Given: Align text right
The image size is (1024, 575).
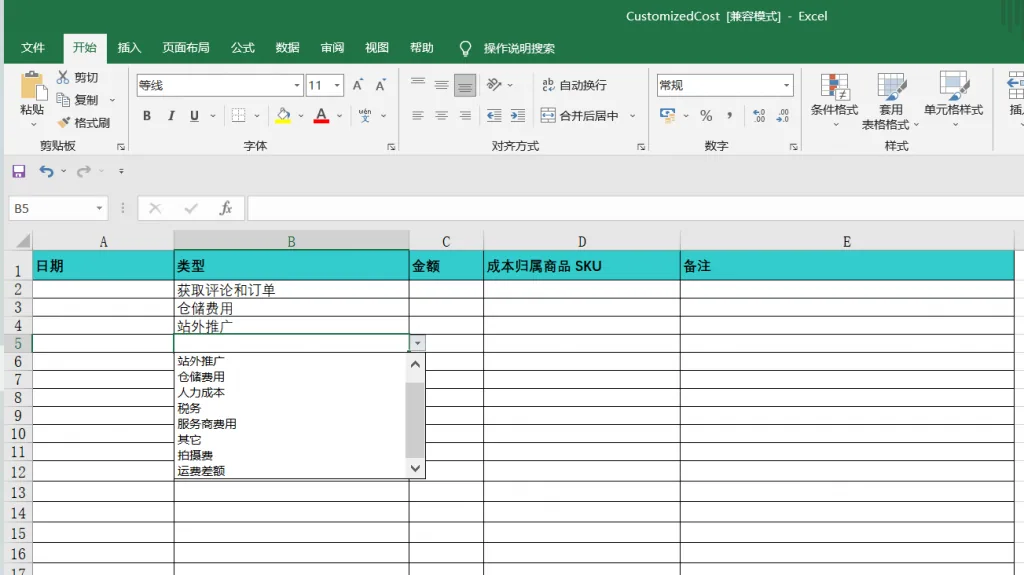Looking at the screenshot, I should pos(465,116).
